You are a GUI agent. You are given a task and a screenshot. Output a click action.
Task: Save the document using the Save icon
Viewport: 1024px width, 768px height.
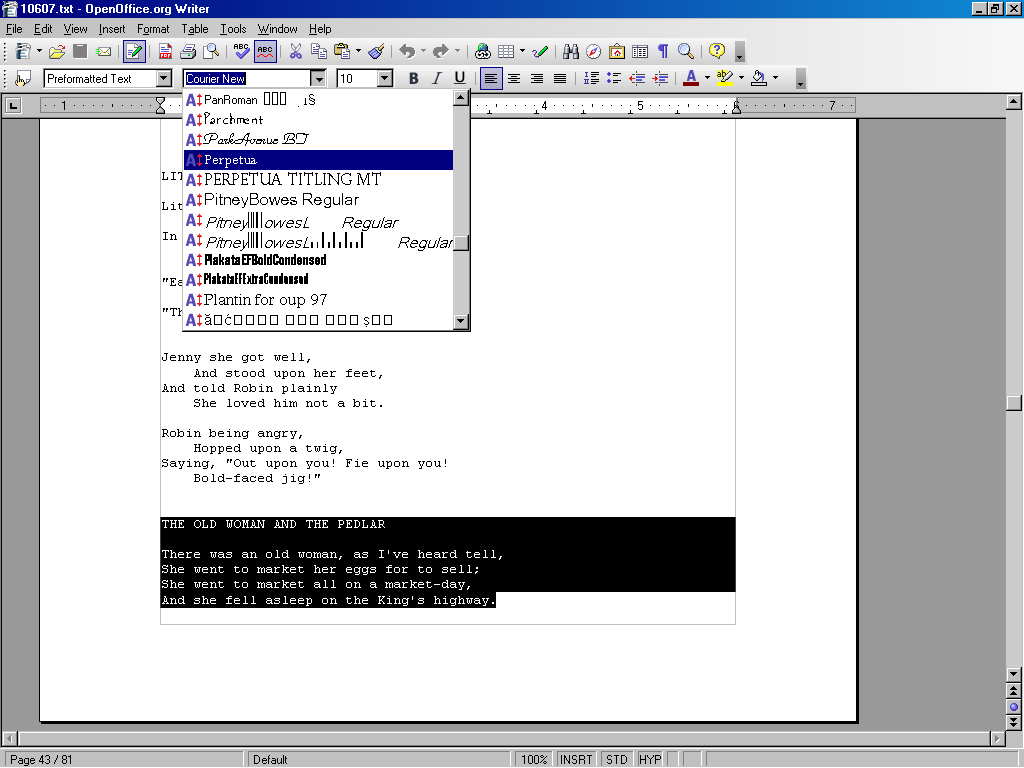coord(80,51)
